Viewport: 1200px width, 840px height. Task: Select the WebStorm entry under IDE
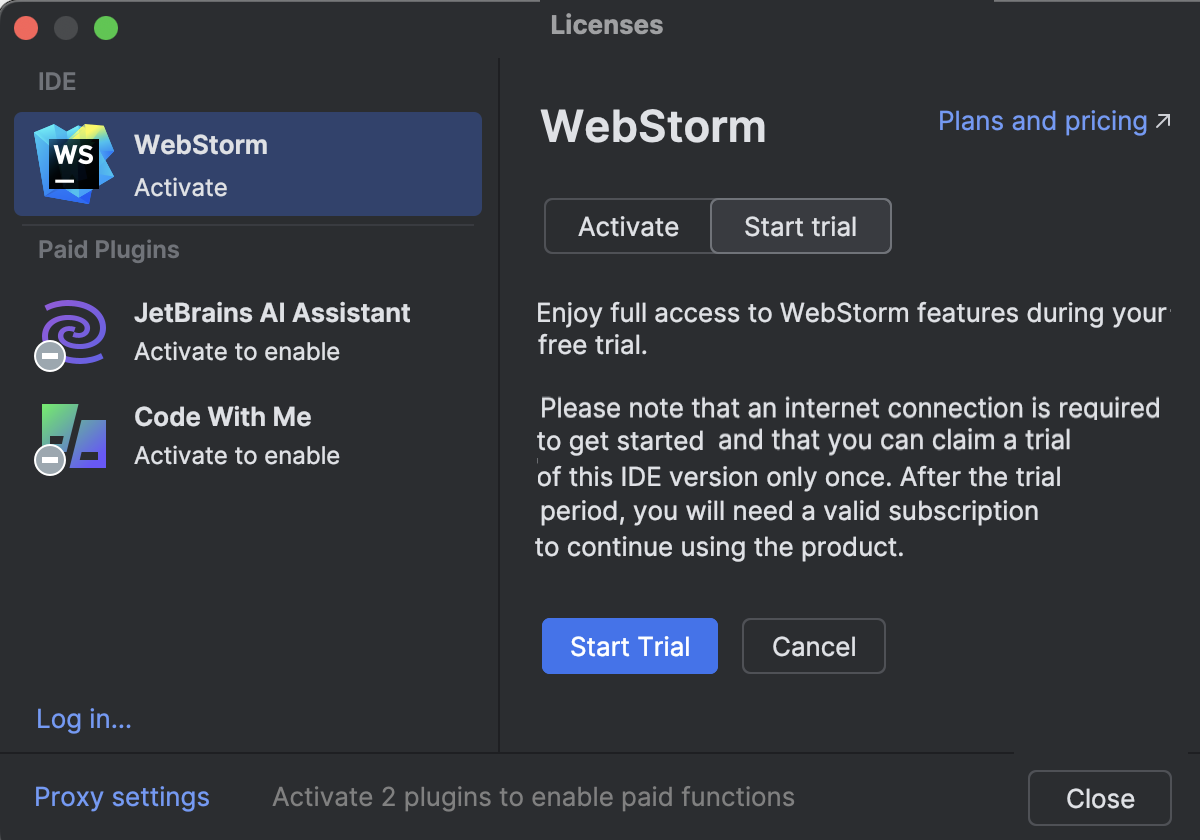pyautogui.click(x=247, y=163)
